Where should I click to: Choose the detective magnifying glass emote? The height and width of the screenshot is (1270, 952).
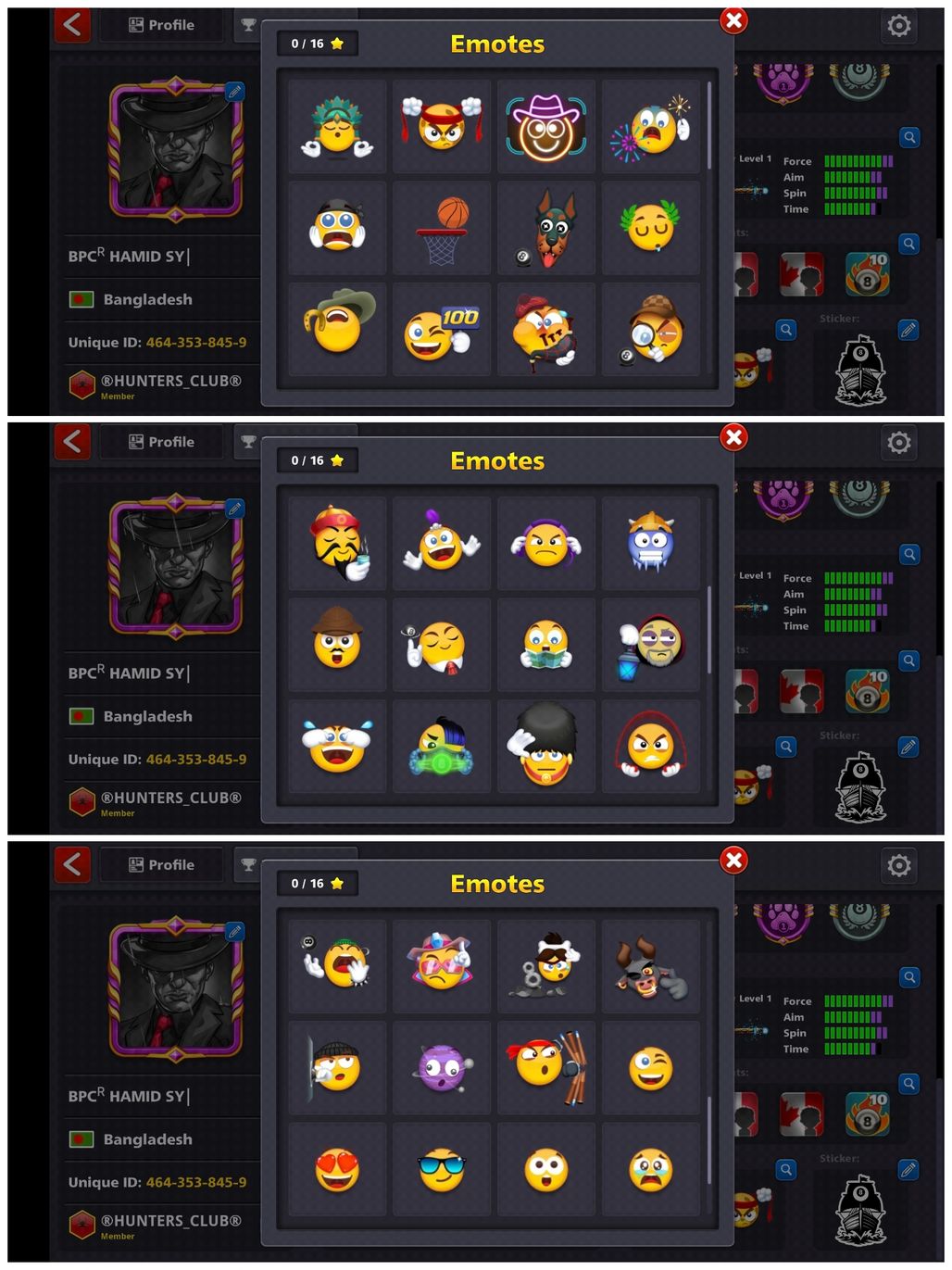[651, 330]
